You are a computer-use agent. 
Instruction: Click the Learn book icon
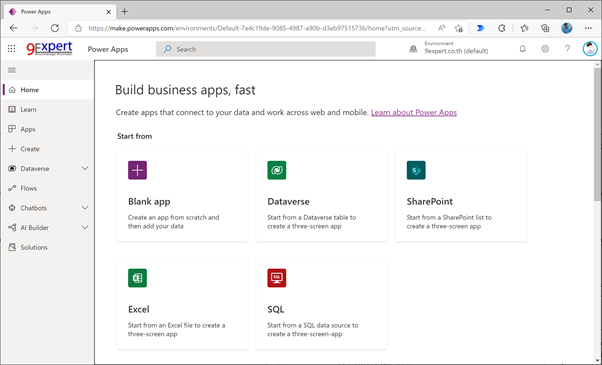click(x=12, y=109)
